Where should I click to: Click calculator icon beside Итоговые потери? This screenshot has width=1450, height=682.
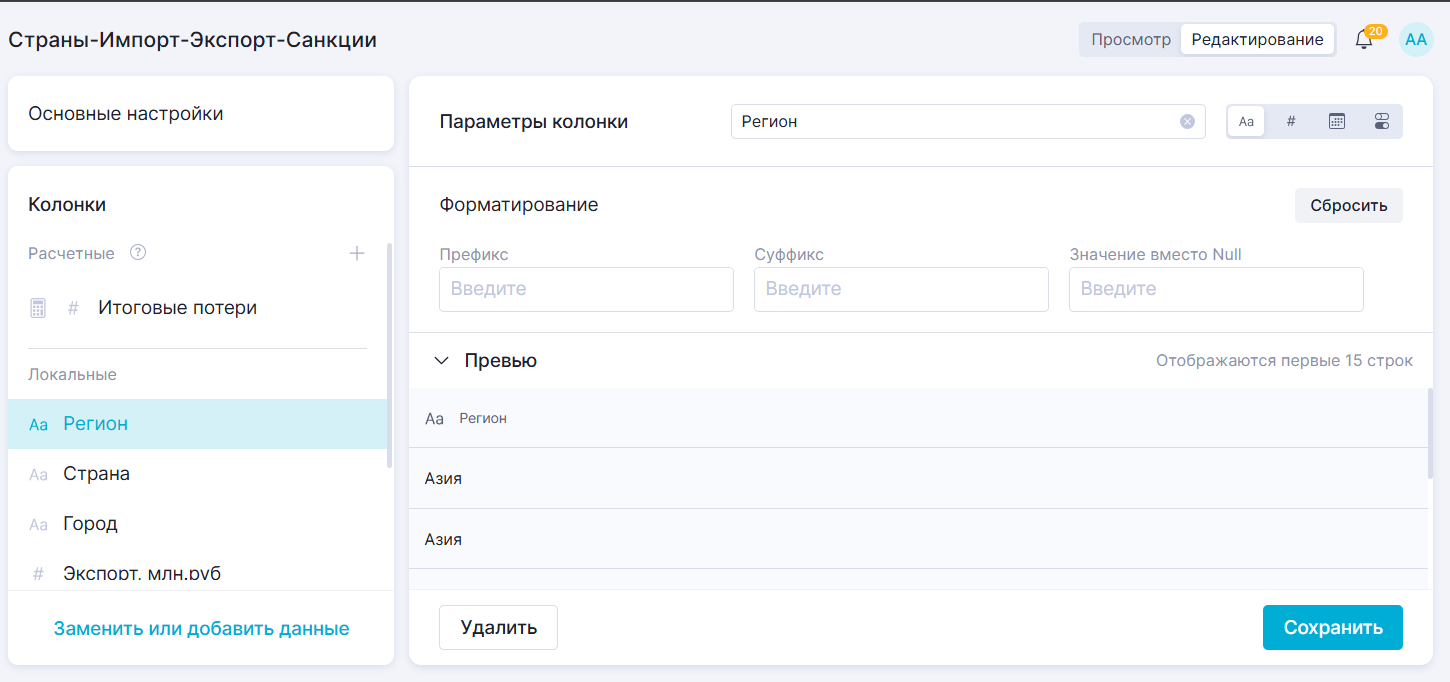pyautogui.click(x=38, y=308)
